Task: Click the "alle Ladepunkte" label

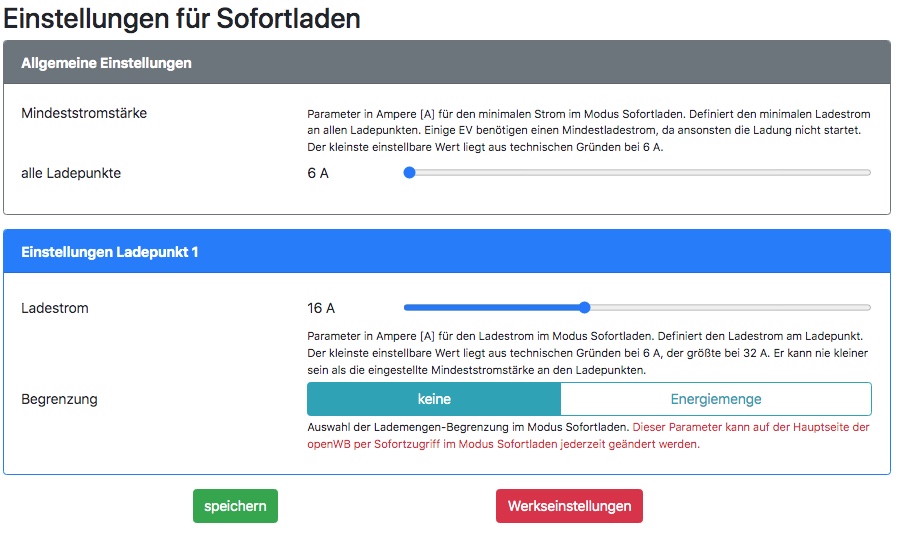Action: [71, 173]
